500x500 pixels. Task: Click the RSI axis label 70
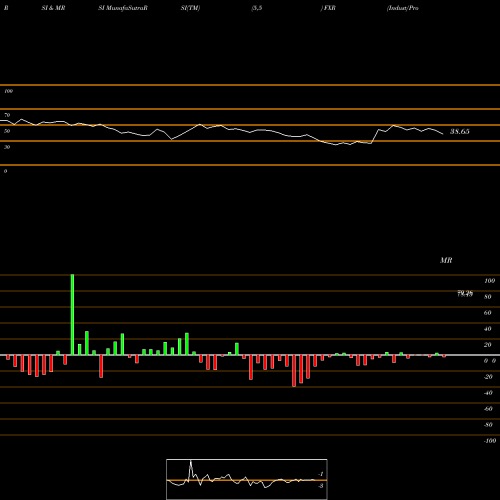pos(7,115)
